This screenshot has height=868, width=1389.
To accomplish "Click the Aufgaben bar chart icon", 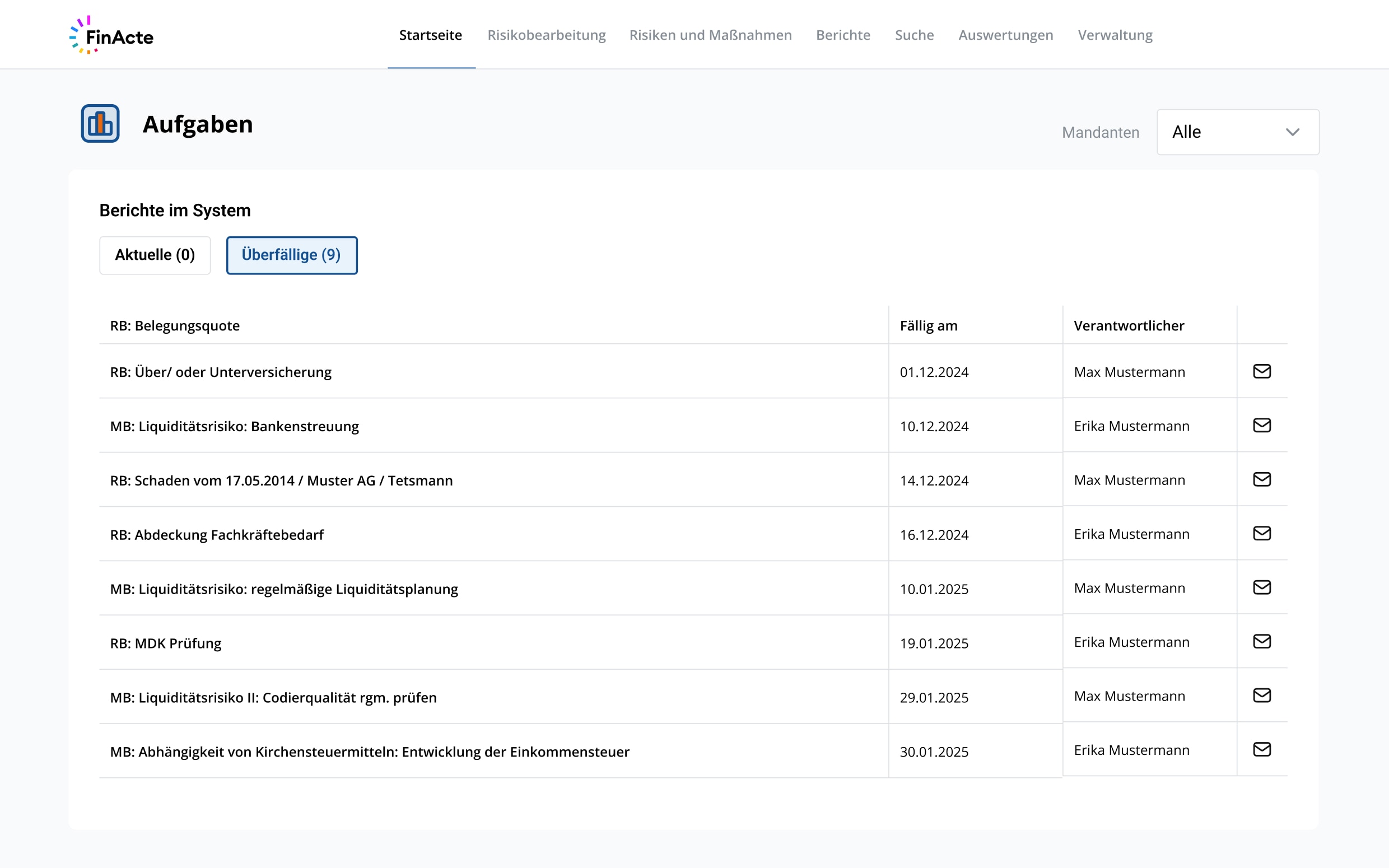I will tap(100, 123).
